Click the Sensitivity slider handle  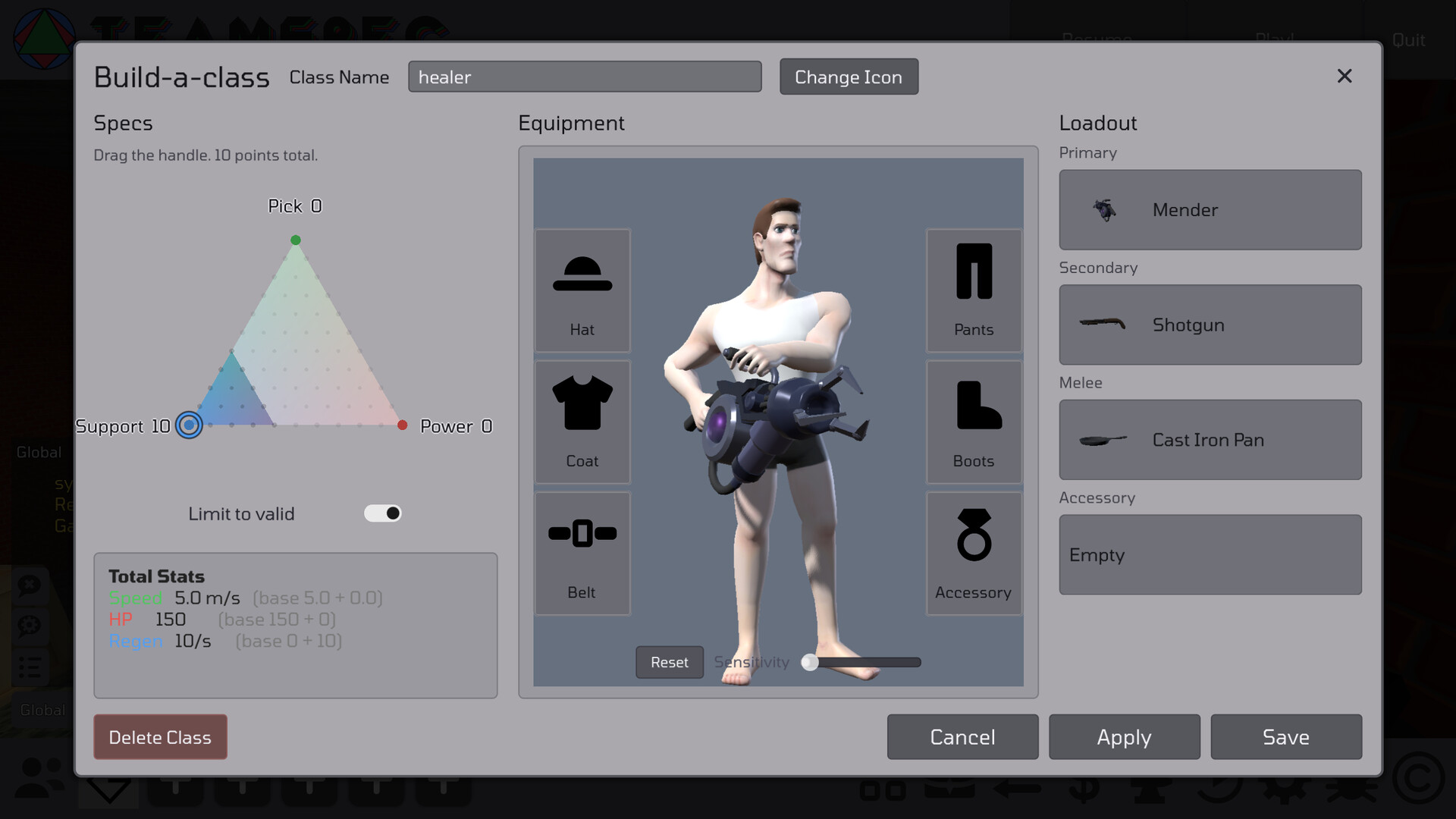(x=810, y=662)
